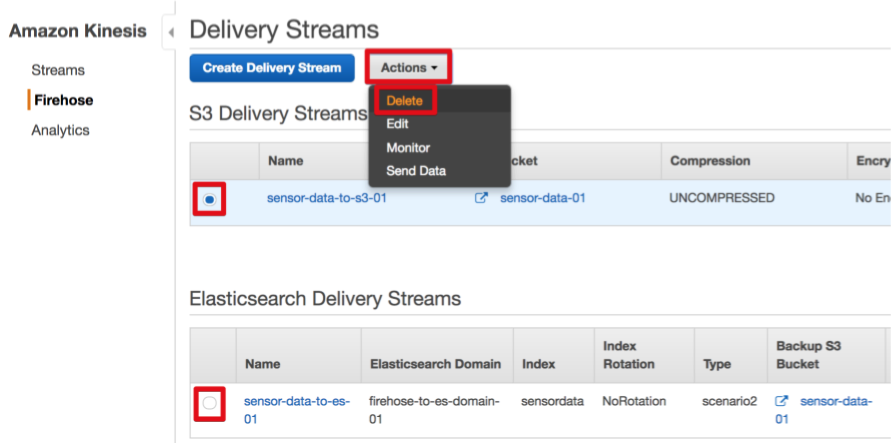The width and height of the screenshot is (891, 443).
Task: Open sensor-data-01 S3 bucket link
Action: click(x=543, y=198)
